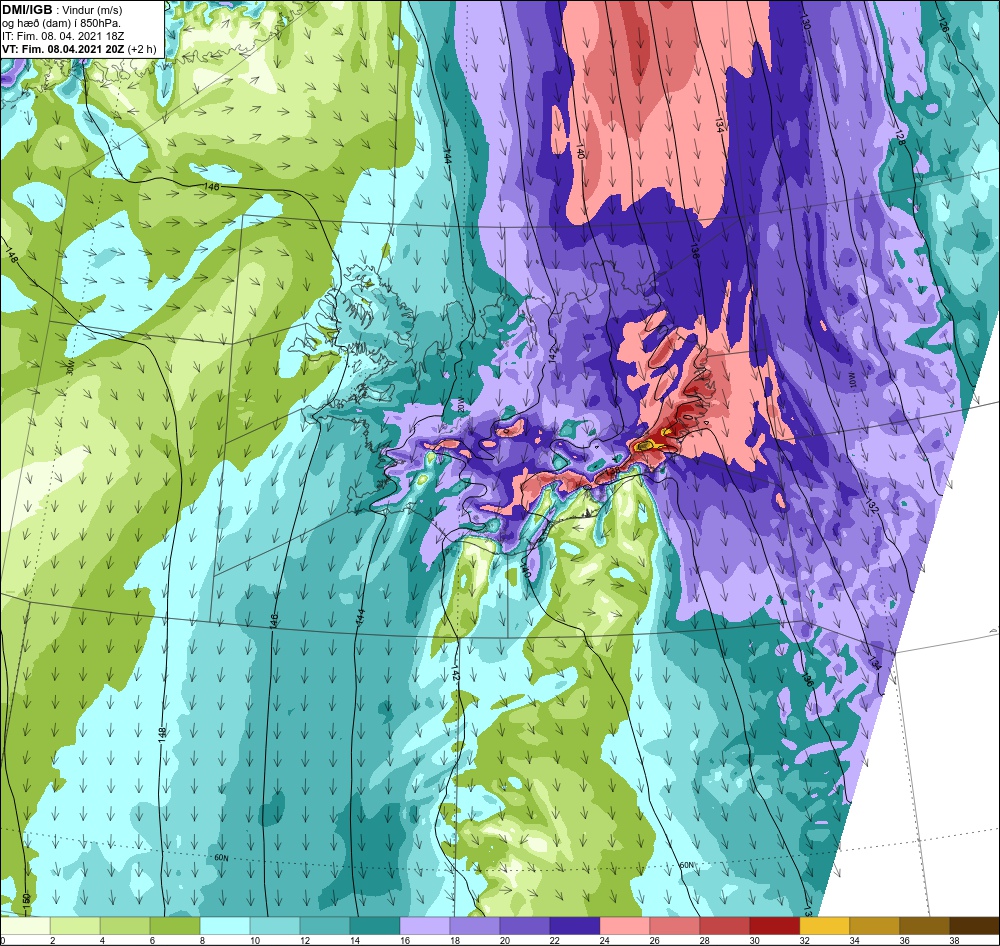Click the 36–38 m/s brown legend swatch
Viewport: 1000px width, 946px height.
[x=924, y=926]
